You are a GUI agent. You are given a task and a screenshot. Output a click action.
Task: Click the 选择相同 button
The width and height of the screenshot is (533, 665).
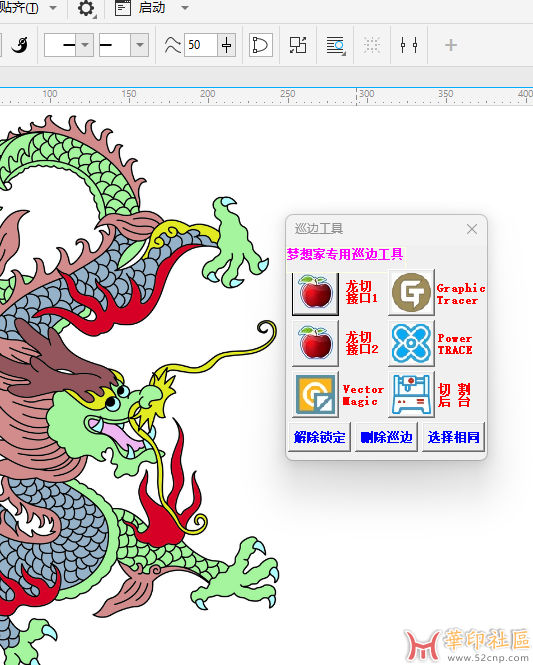click(453, 437)
